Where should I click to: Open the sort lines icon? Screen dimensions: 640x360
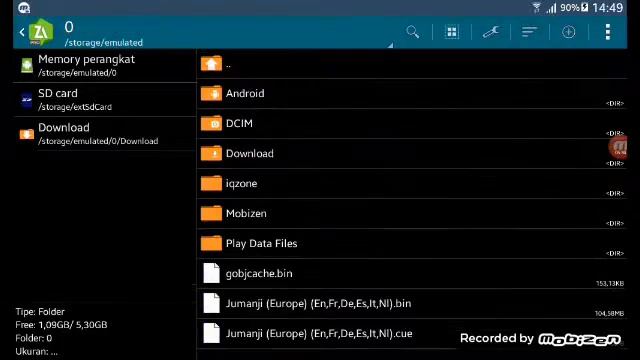click(529, 32)
